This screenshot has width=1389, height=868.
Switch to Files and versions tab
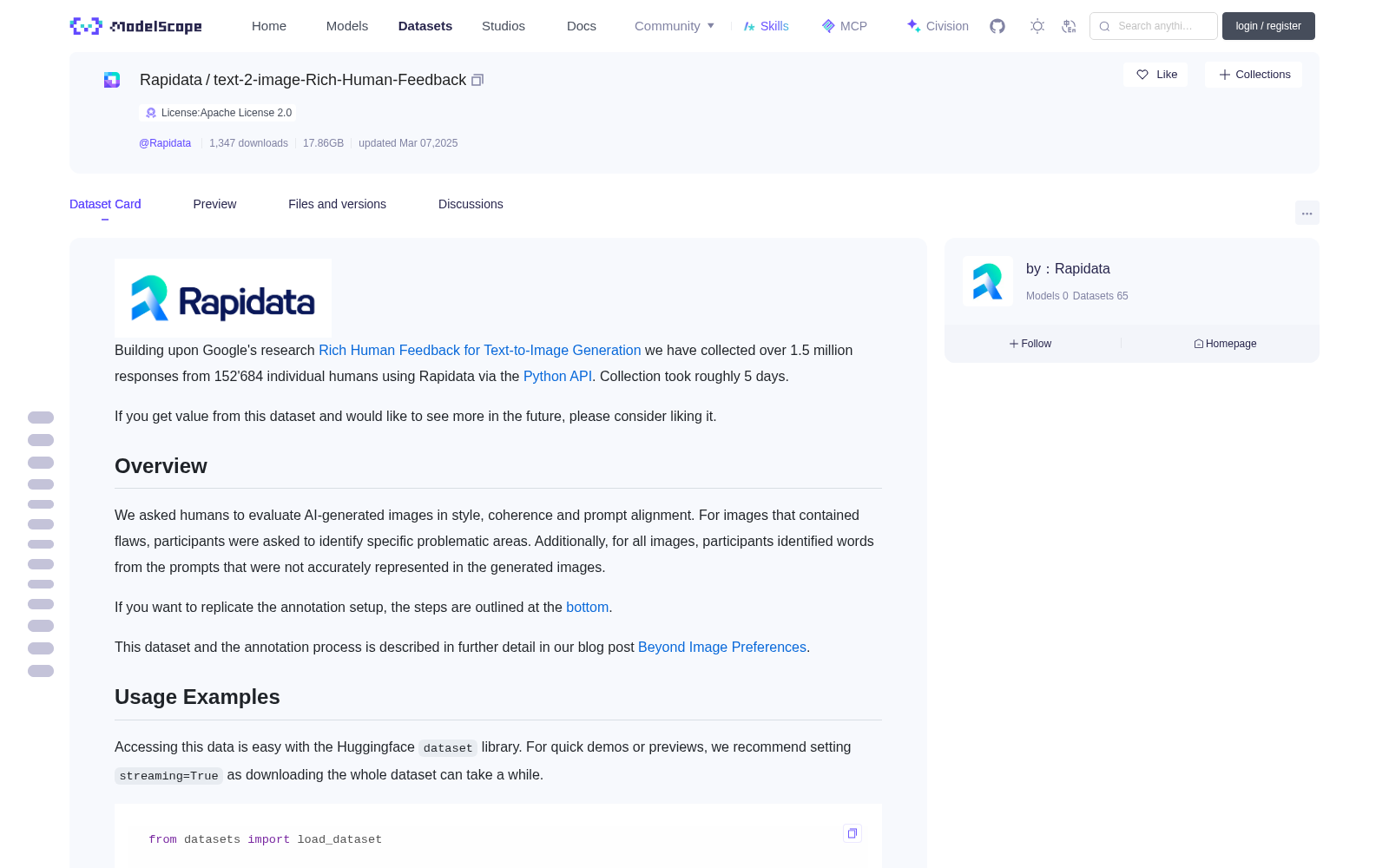(337, 204)
